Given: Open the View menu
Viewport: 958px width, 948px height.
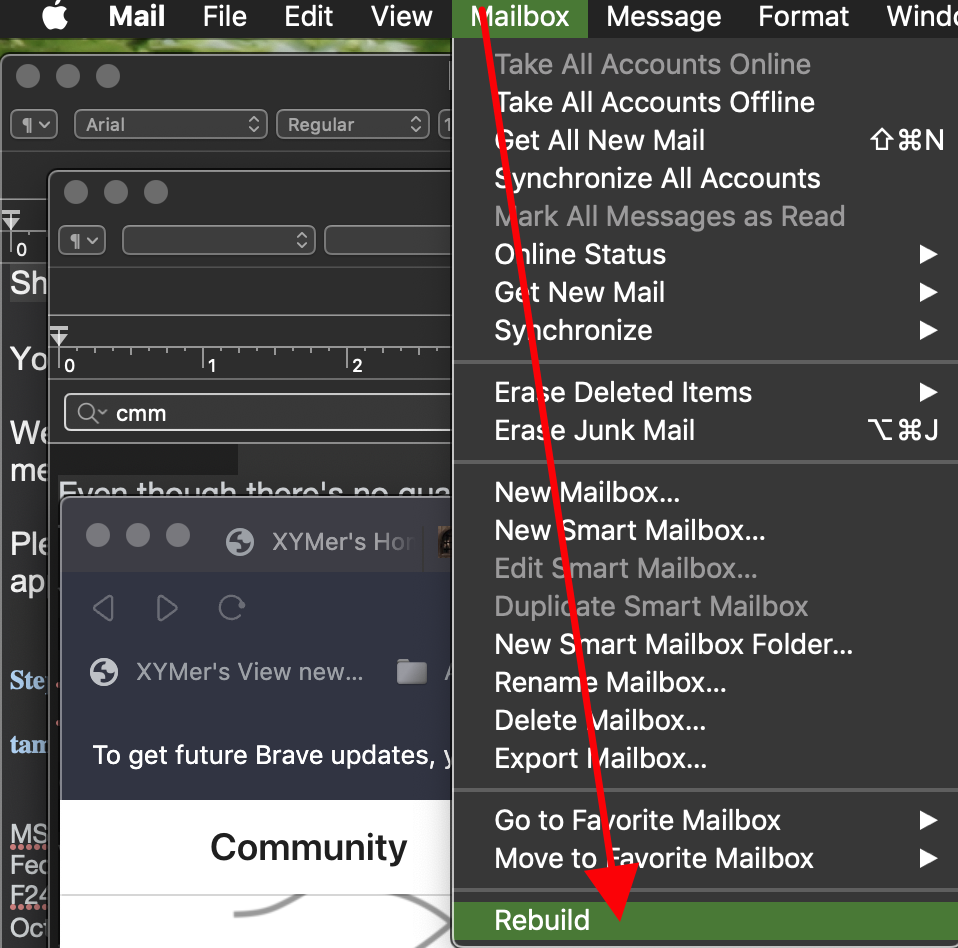Looking at the screenshot, I should click(x=401, y=16).
